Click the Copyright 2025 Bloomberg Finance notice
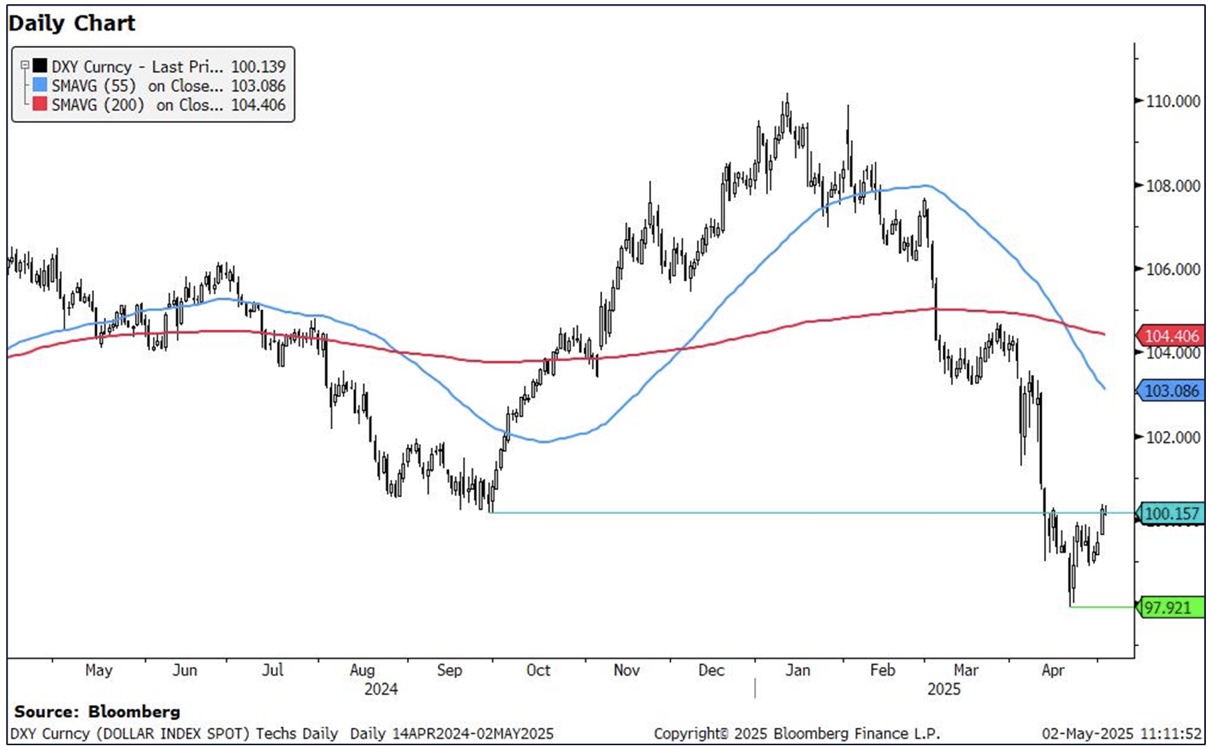Screen dimensions: 1212x750 (x=796, y=733)
